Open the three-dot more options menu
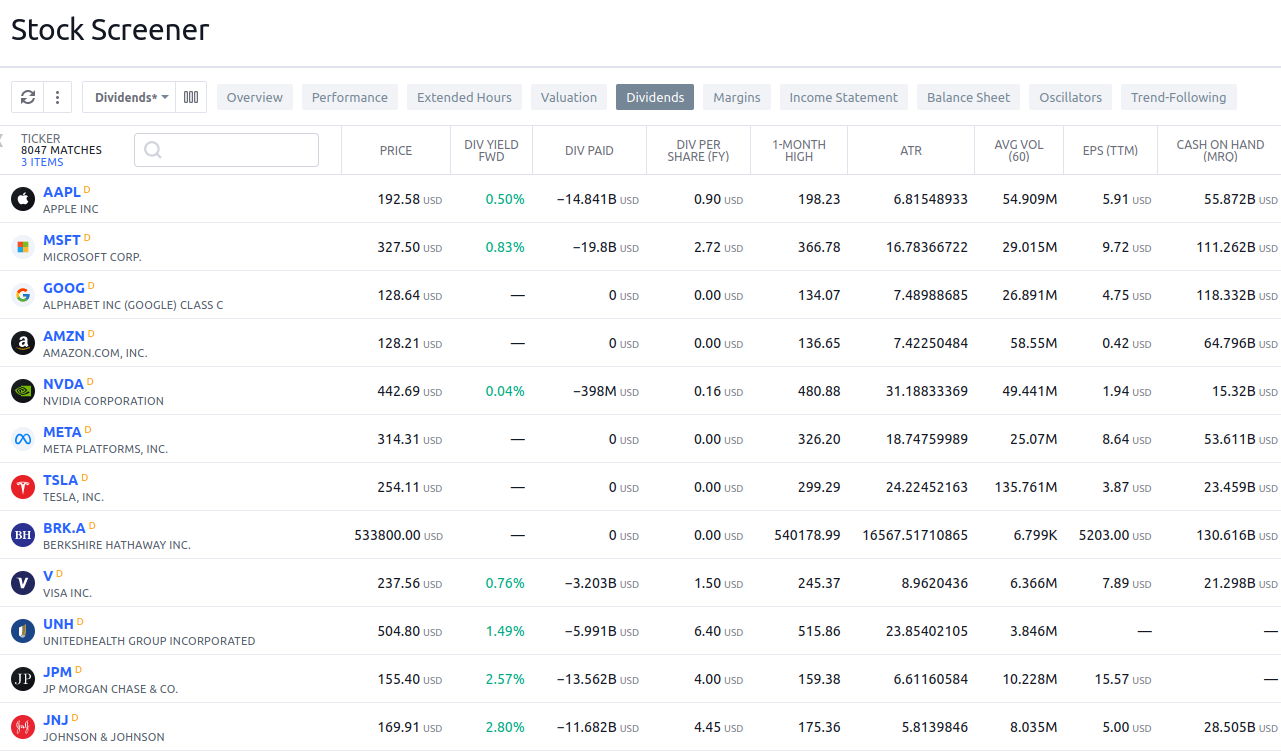 pos(58,97)
